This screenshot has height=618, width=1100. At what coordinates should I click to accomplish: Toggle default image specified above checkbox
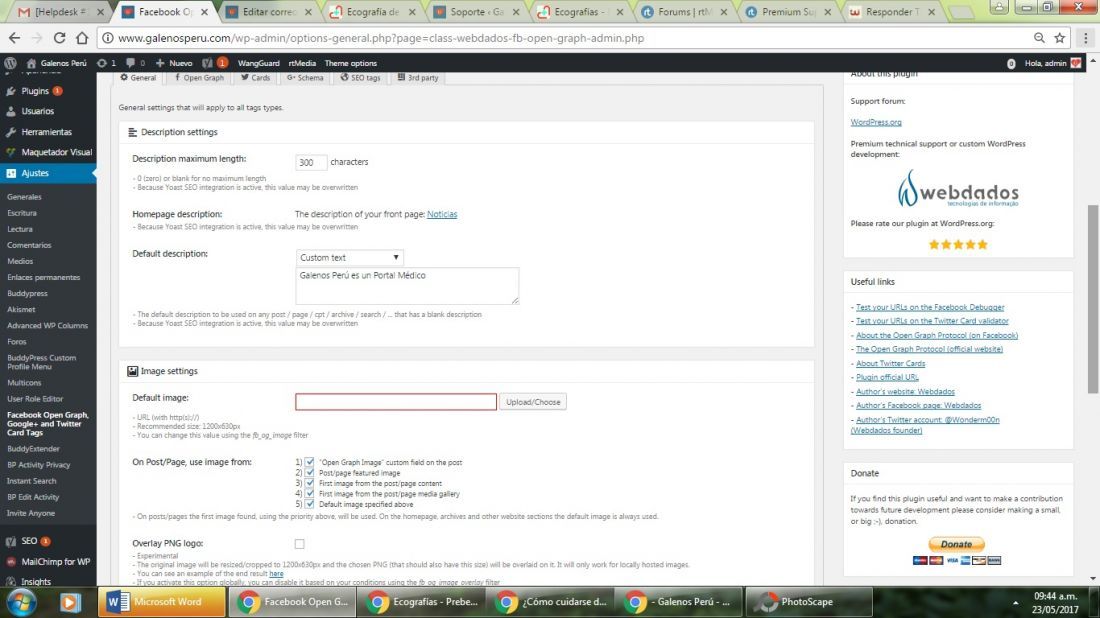point(309,504)
